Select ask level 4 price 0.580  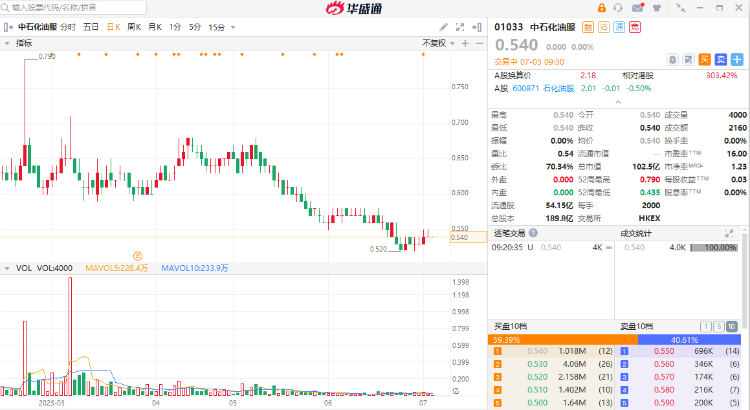click(664, 390)
